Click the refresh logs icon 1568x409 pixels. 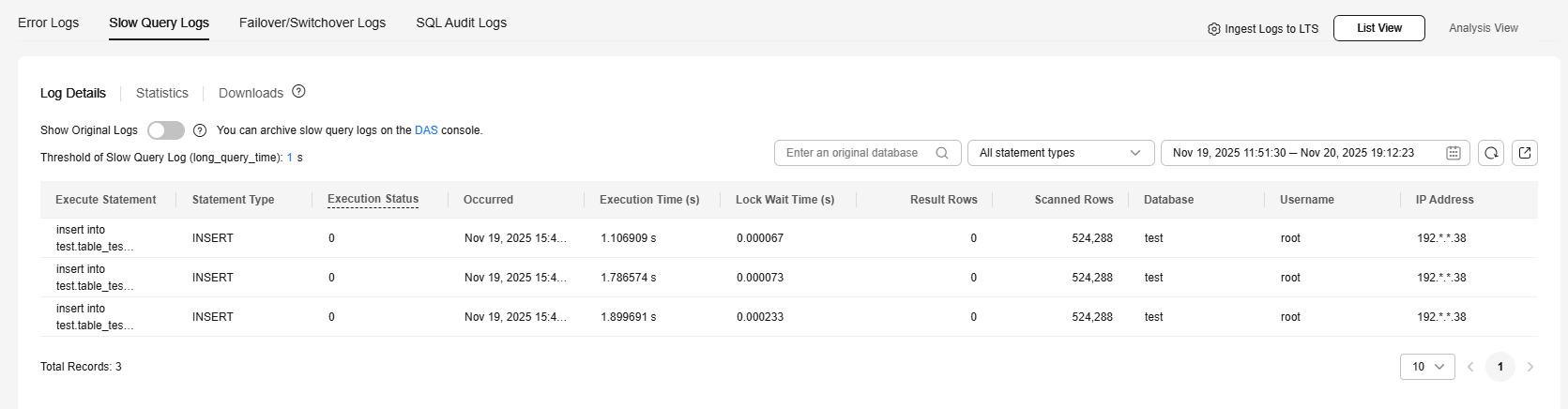[x=1491, y=153]
